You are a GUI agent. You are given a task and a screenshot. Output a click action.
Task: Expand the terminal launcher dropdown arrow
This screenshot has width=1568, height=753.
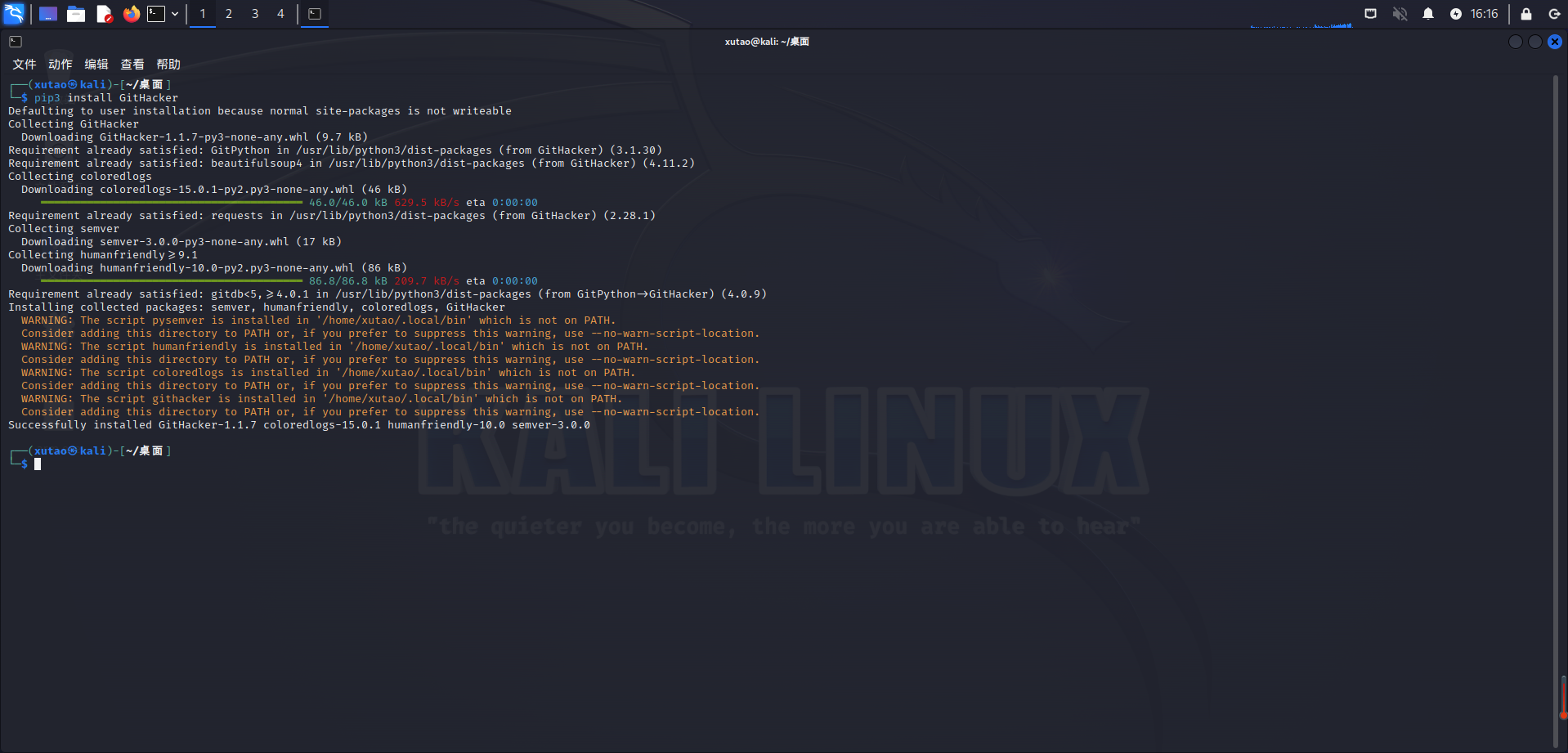(175, 14)
